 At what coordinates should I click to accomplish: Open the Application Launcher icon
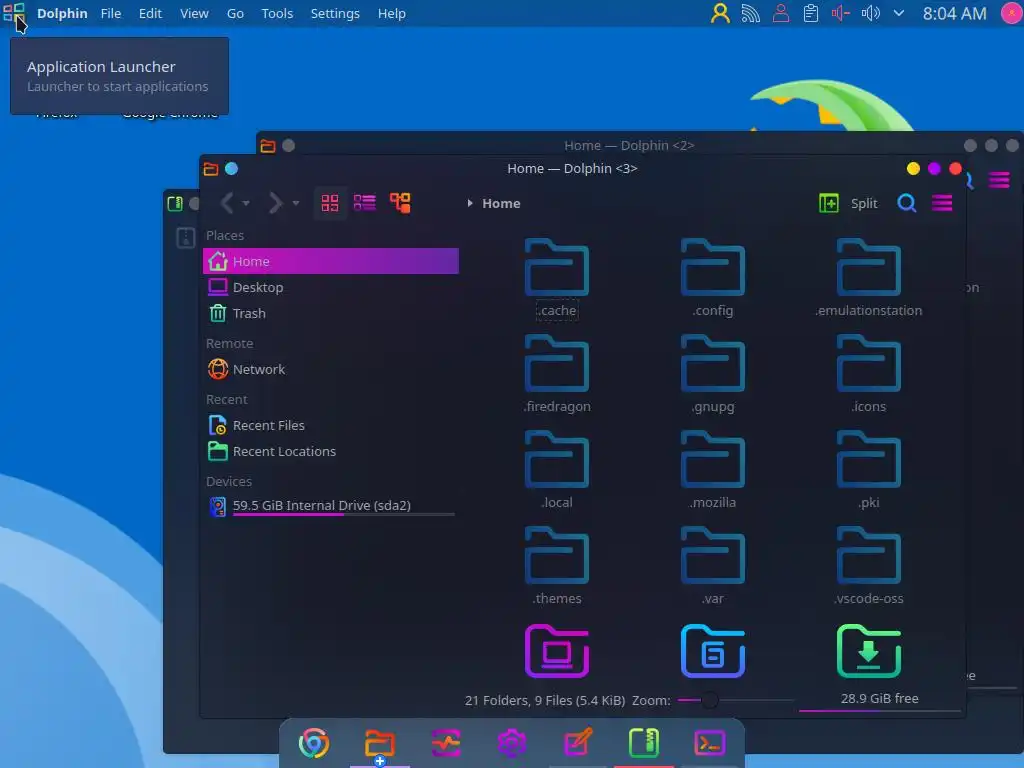click(13, 13)
